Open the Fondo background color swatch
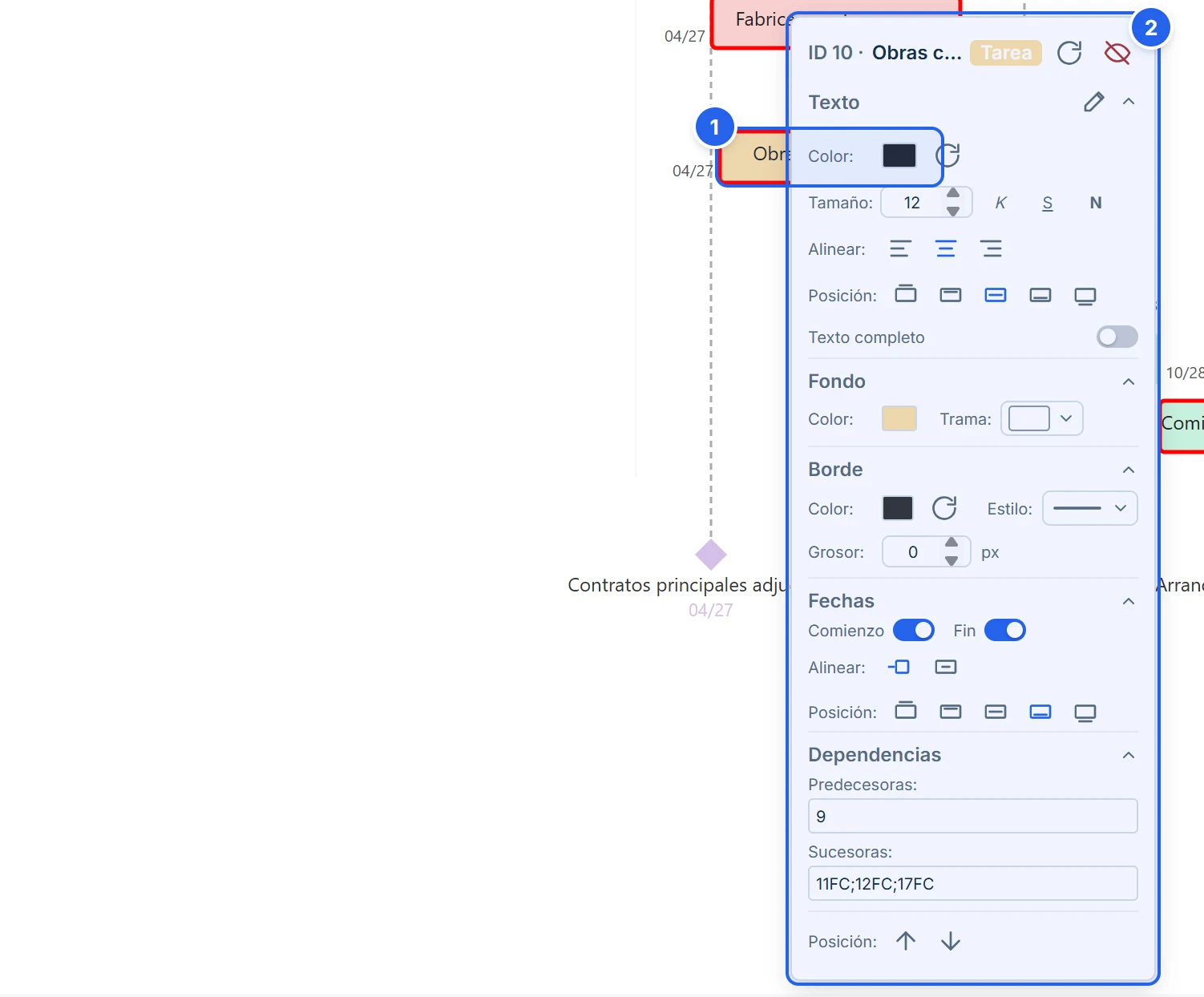The image size is (1204, 997). pos(899,418)
